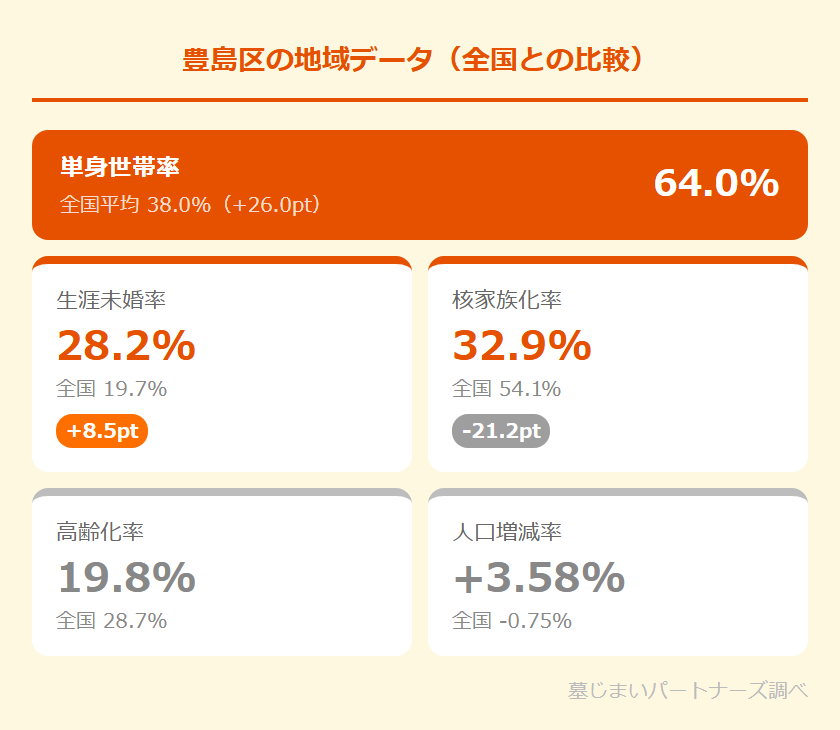The width and height of the screenshot is (840, 730).
Task: Click the 28.2% figure
Action: point(126,346)
